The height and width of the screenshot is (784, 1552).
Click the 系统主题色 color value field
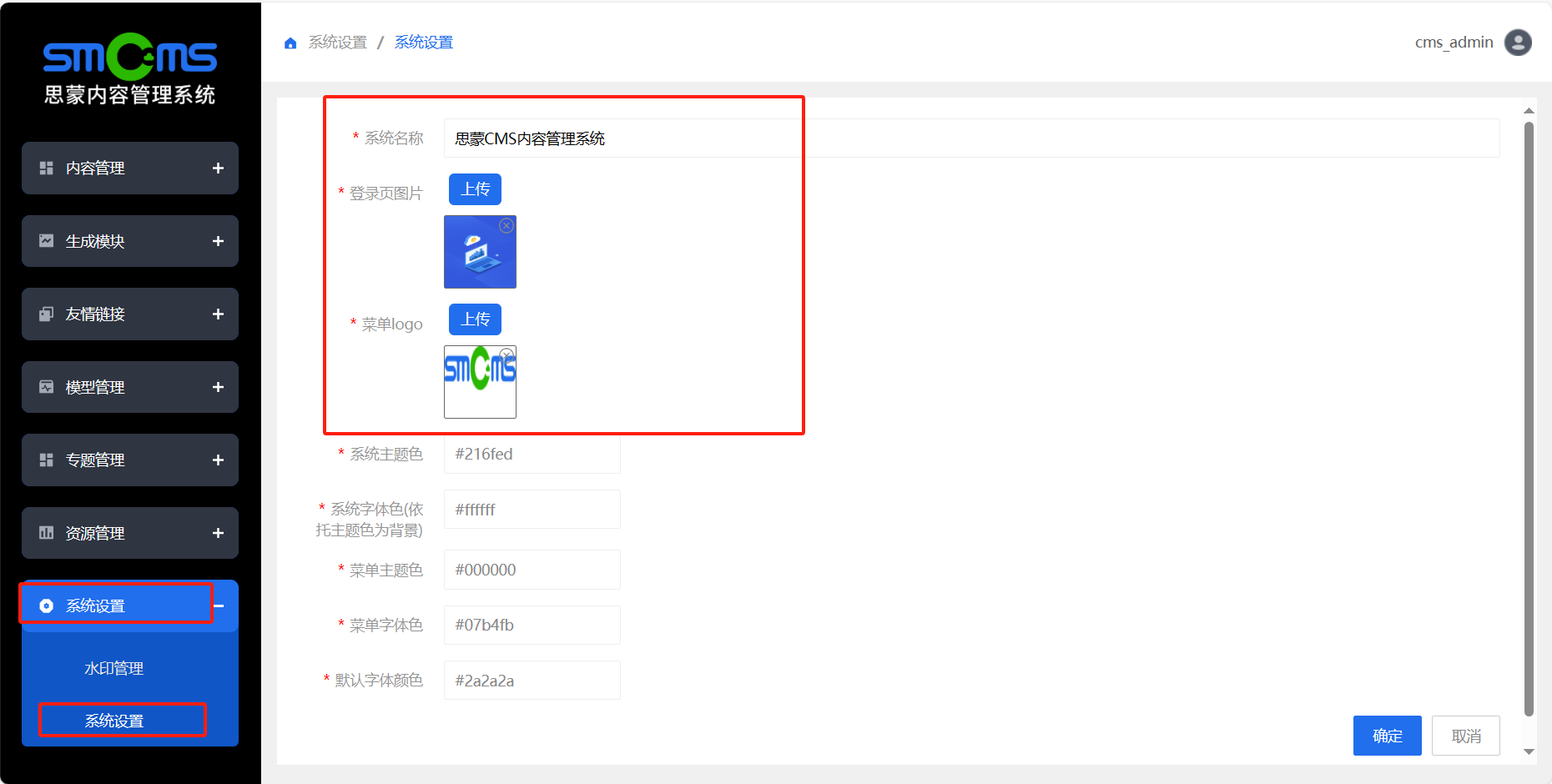[x=532, y=455]
